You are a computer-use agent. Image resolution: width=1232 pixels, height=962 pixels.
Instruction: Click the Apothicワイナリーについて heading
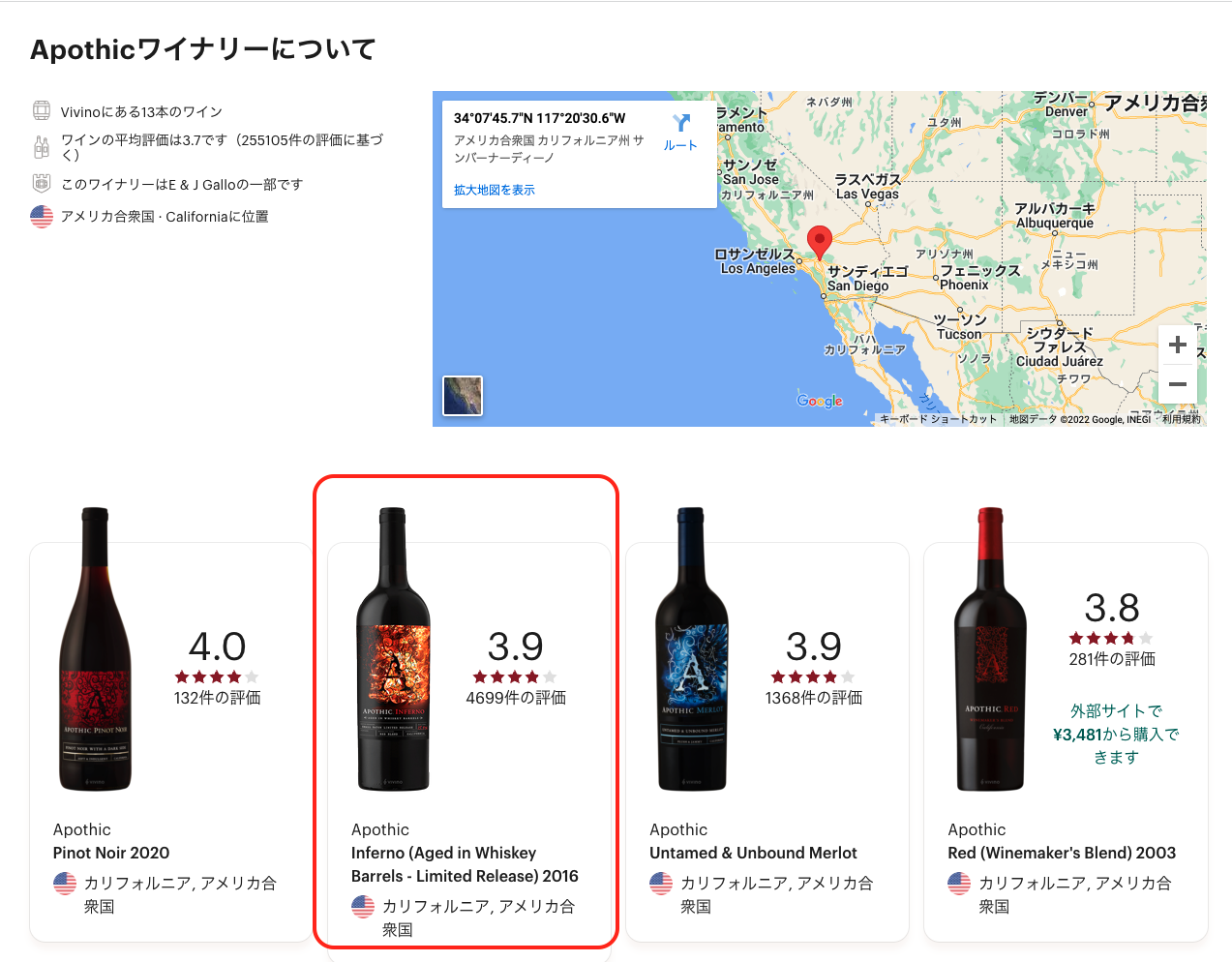203,49
